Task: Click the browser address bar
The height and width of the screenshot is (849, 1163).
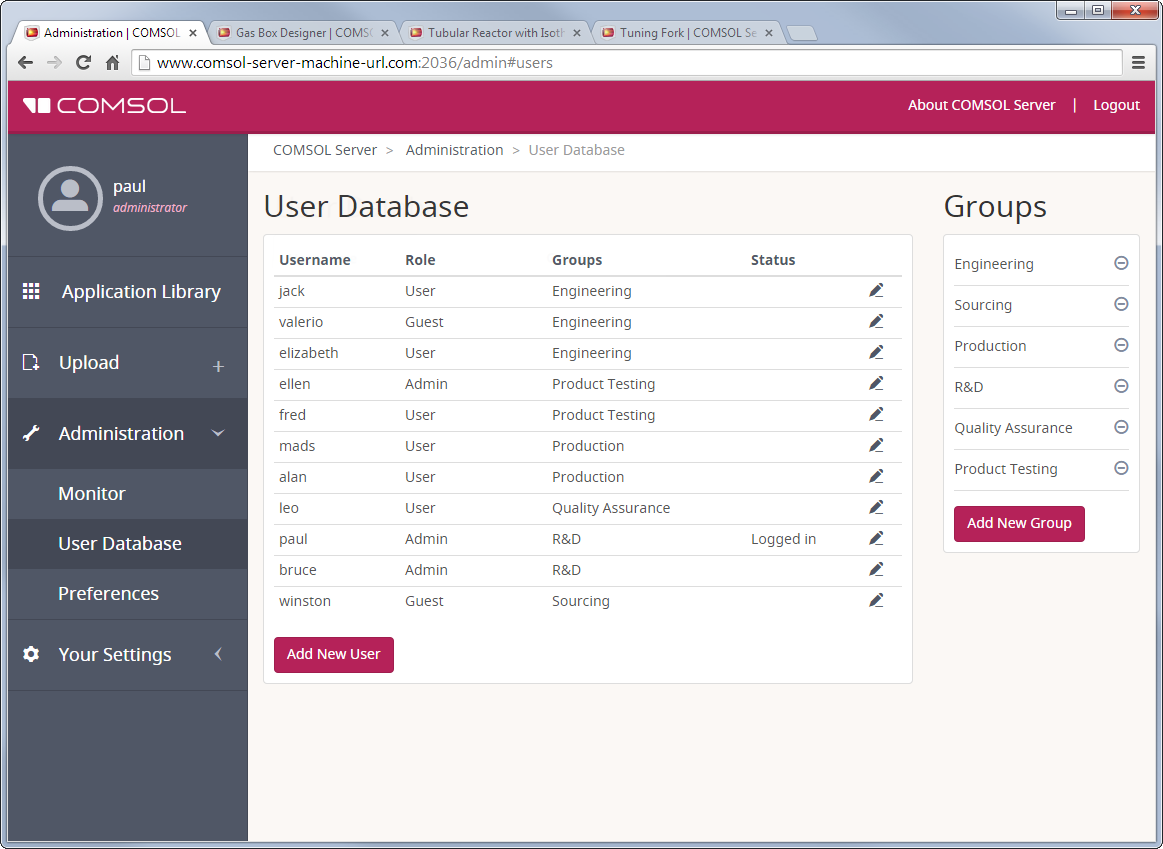Action: (x=626, y=63)
